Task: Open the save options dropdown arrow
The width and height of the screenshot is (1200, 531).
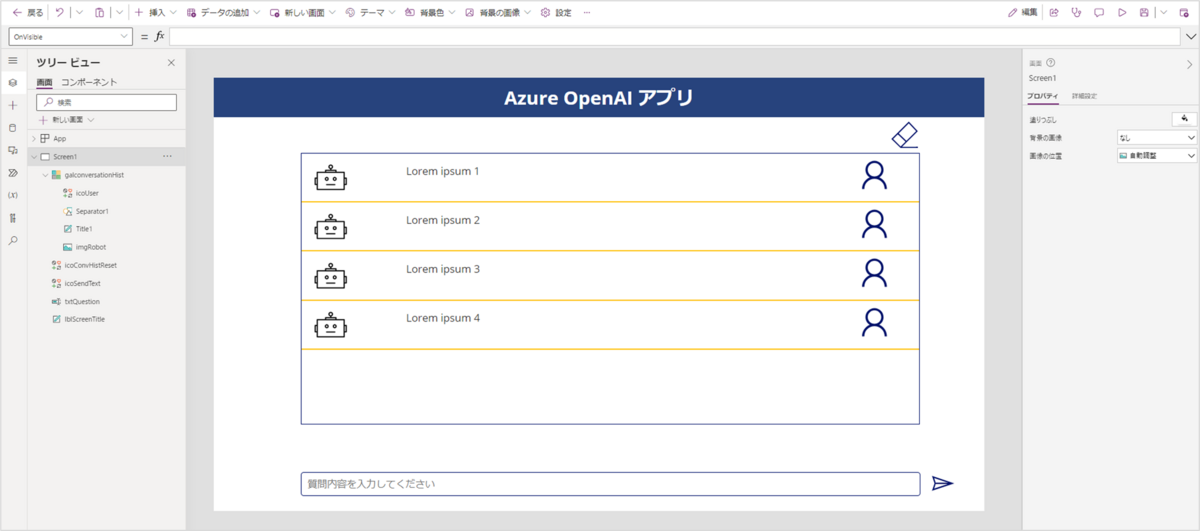Action: [1164, 12]
